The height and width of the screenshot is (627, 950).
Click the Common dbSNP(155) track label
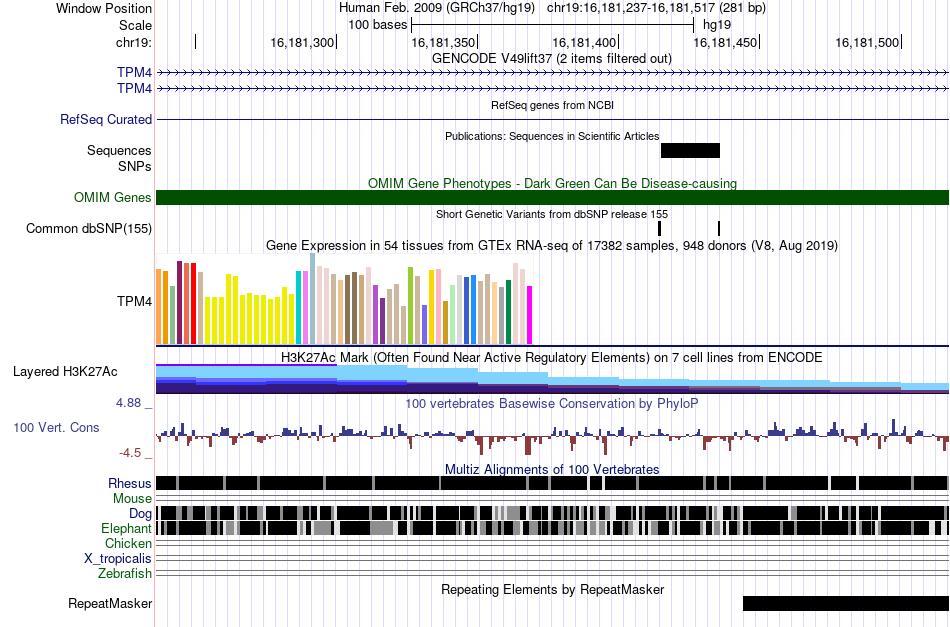(x=89, y=228)
